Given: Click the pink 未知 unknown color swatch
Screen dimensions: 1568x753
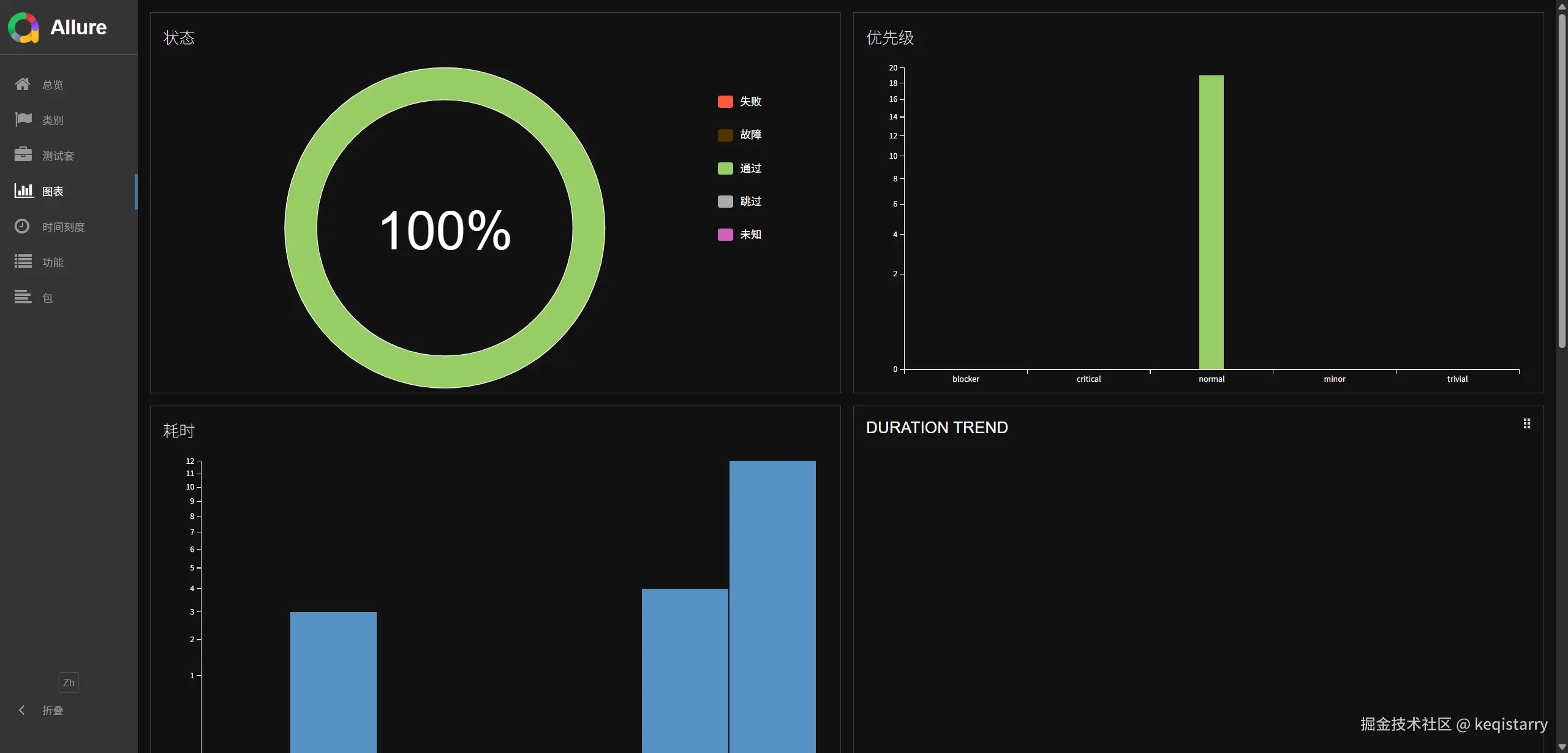Looking at the screenshot, I should 725,235.
